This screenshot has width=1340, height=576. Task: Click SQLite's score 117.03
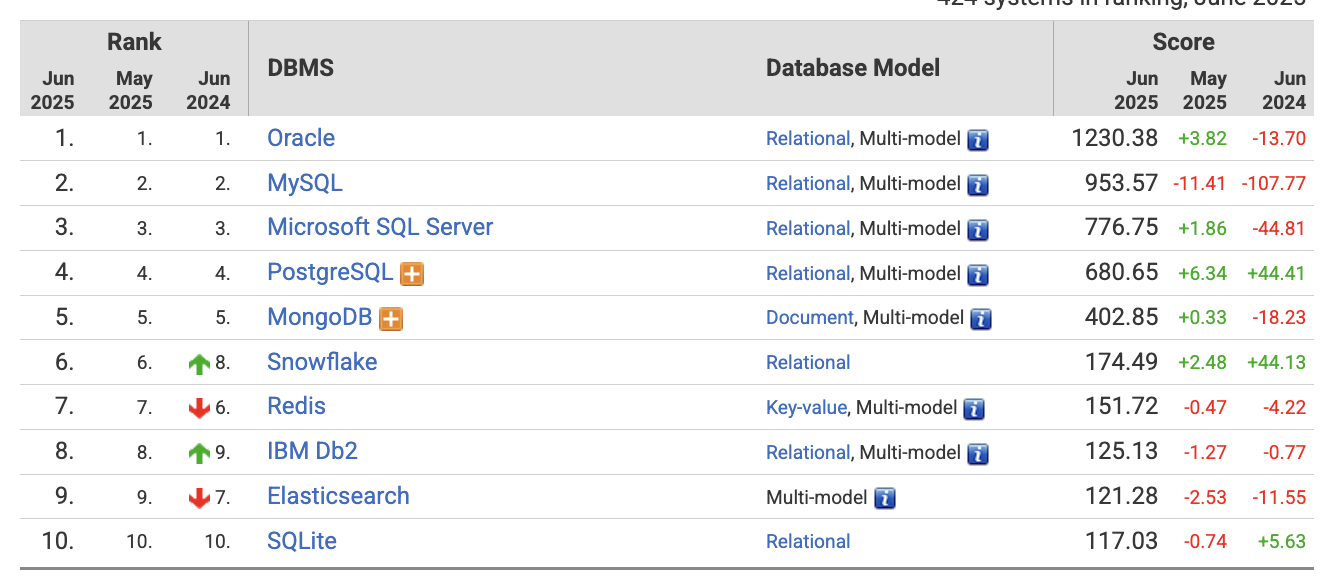click(x=1121, y=541)
